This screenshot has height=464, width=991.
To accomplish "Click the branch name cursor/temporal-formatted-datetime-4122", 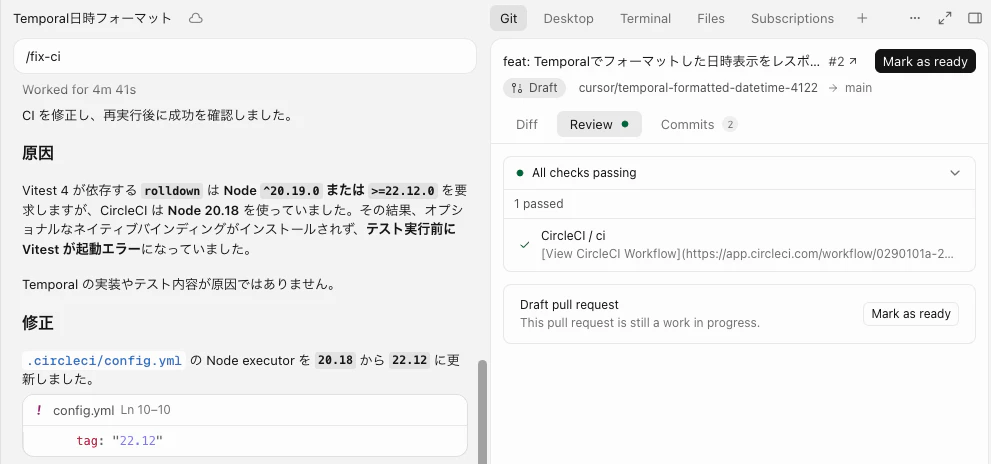I will point(698,88).
